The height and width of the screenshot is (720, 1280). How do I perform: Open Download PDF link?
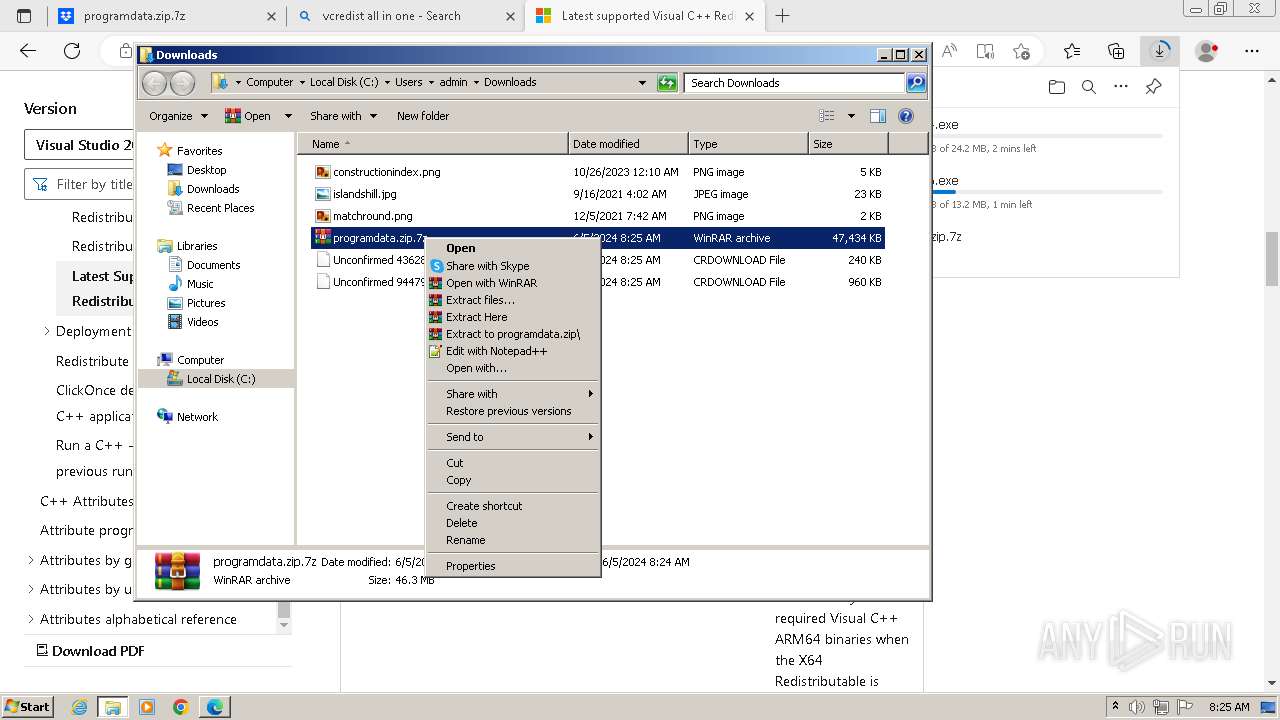coord(90,651)
